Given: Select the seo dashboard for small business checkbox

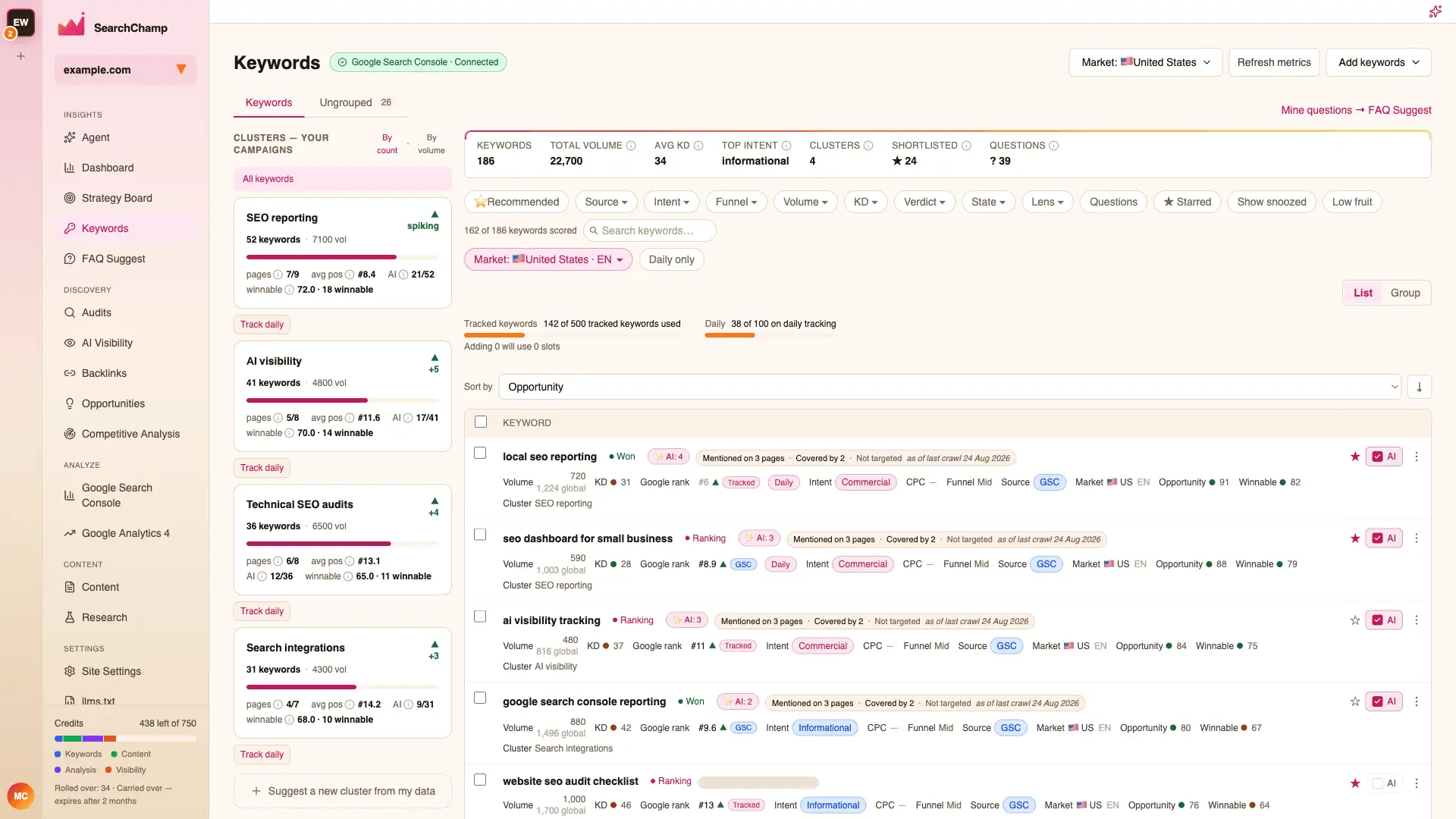Looking at the screenshot, I should (x=480, y=535).
